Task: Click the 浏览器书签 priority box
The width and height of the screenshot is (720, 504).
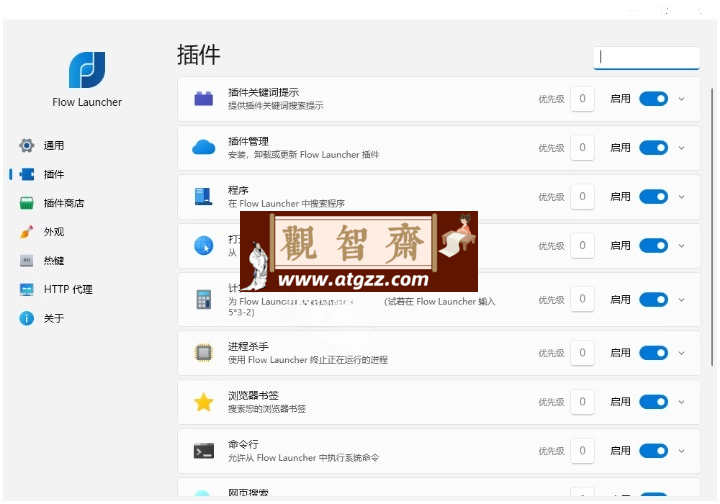Action: coord(582,402)
